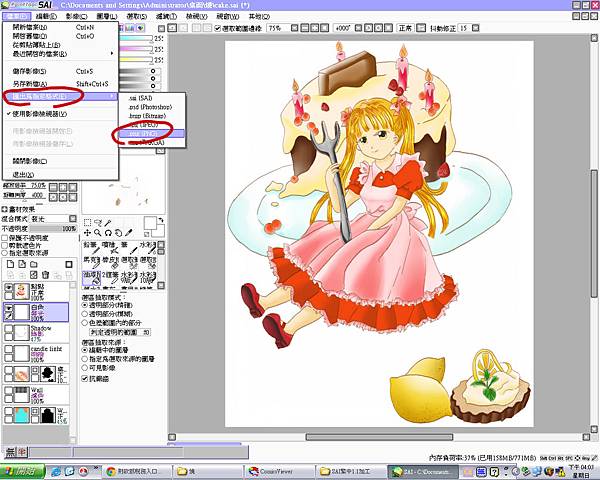This screenshot has width=600, height=480.
Task: Choose the 油漆桶 bucket fill tool
Action: [91, 278]
